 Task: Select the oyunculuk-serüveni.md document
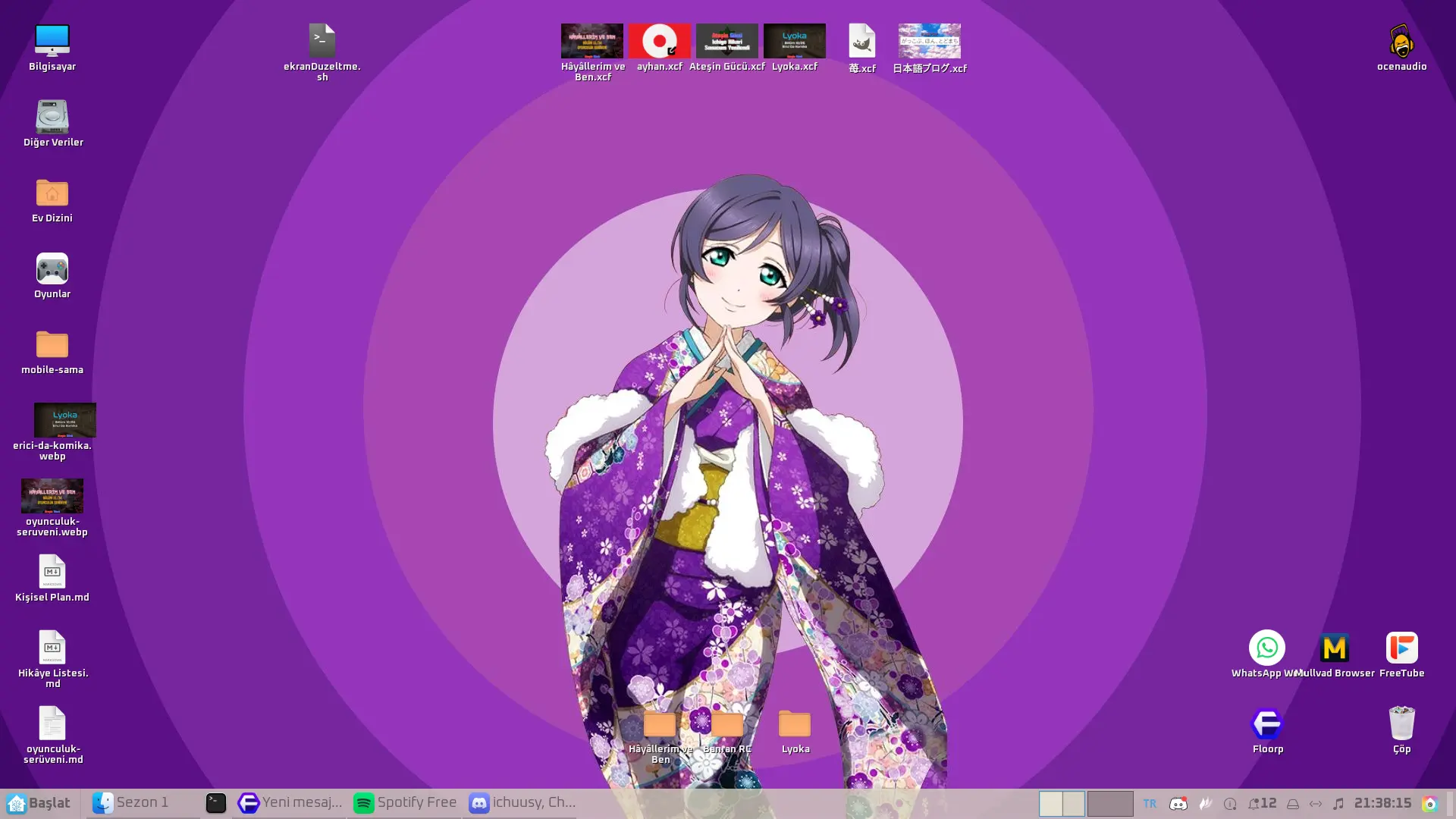pos(52,735)
